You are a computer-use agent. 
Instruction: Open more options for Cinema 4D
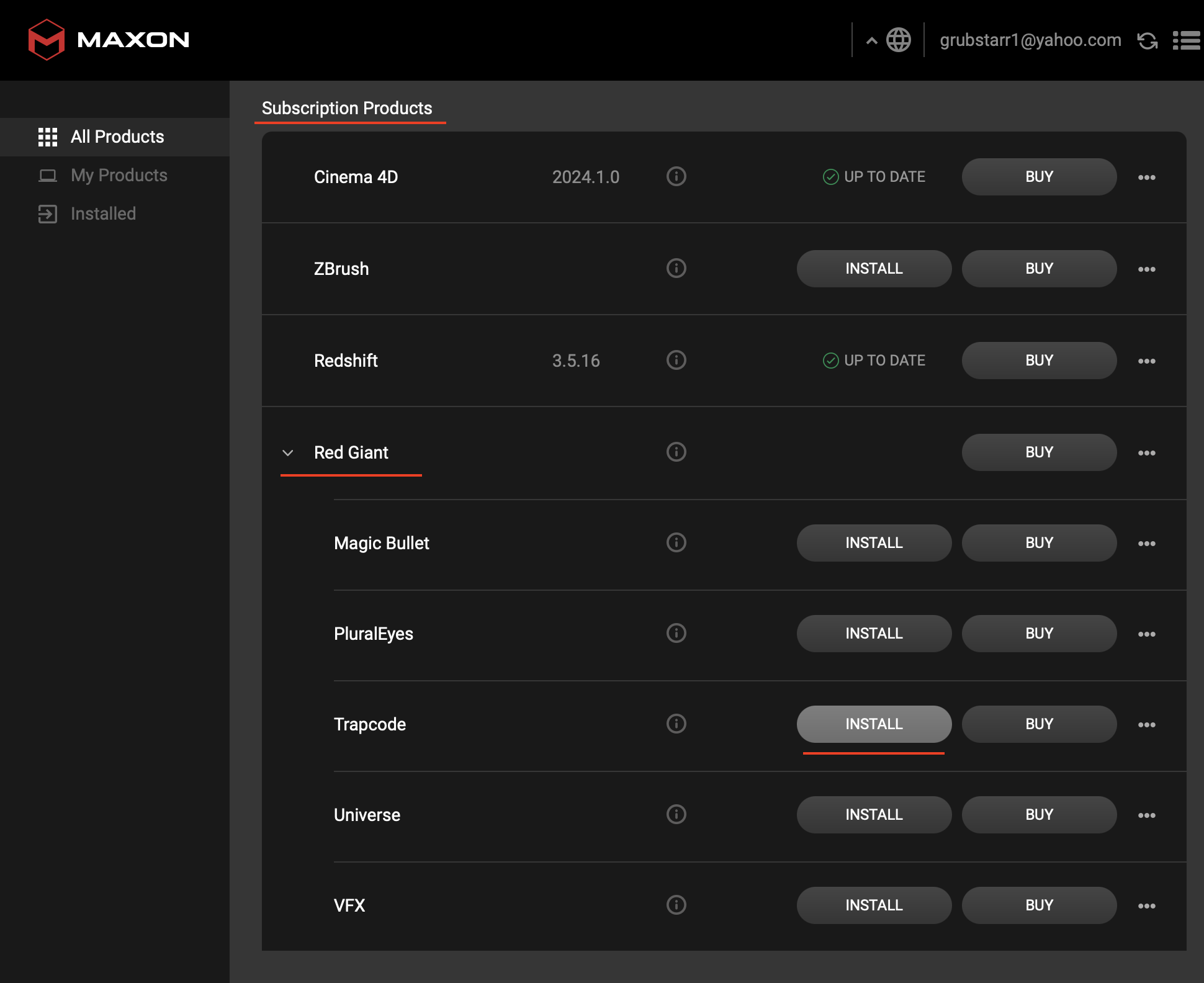click(1146, 177)
